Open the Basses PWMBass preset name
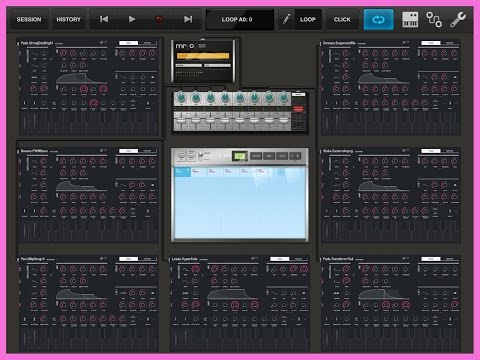The image size is (480, 360). [34, 151]
